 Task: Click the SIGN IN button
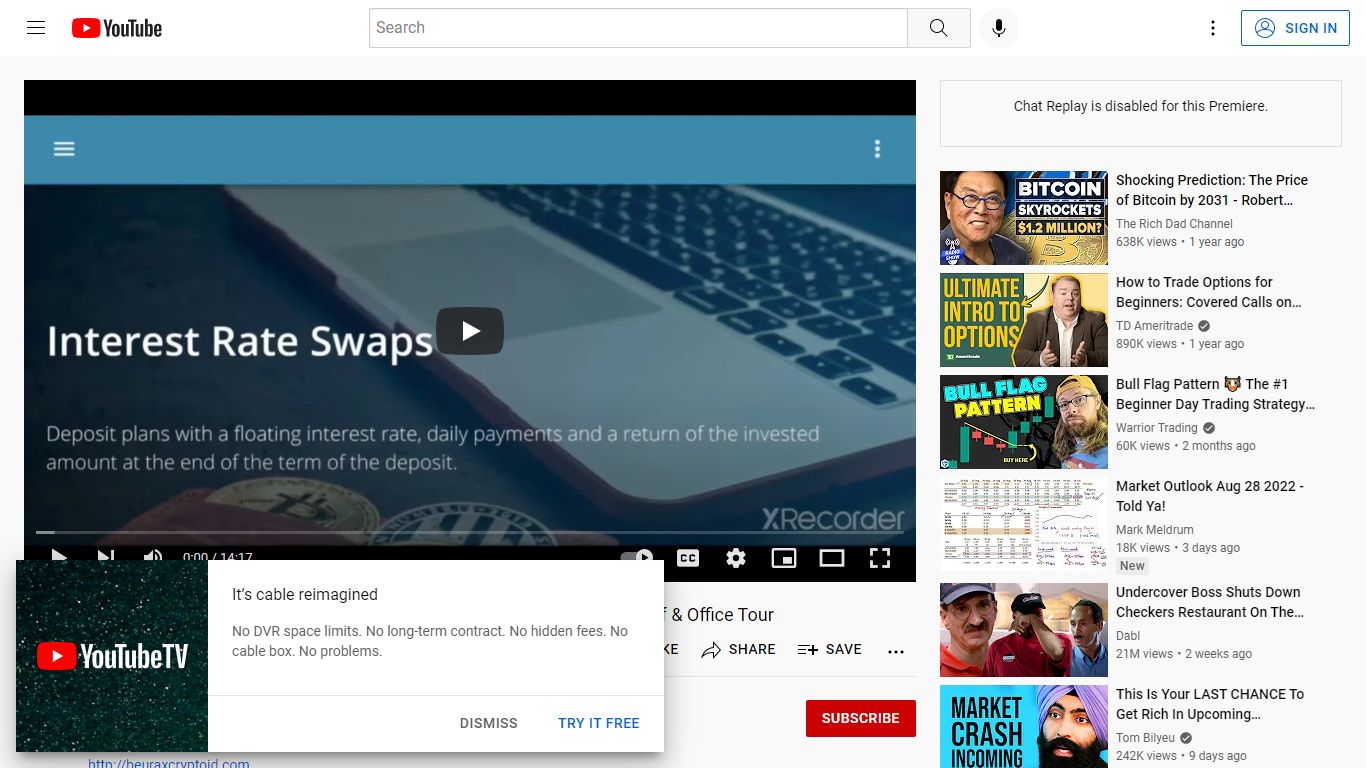coord(1294,28)
